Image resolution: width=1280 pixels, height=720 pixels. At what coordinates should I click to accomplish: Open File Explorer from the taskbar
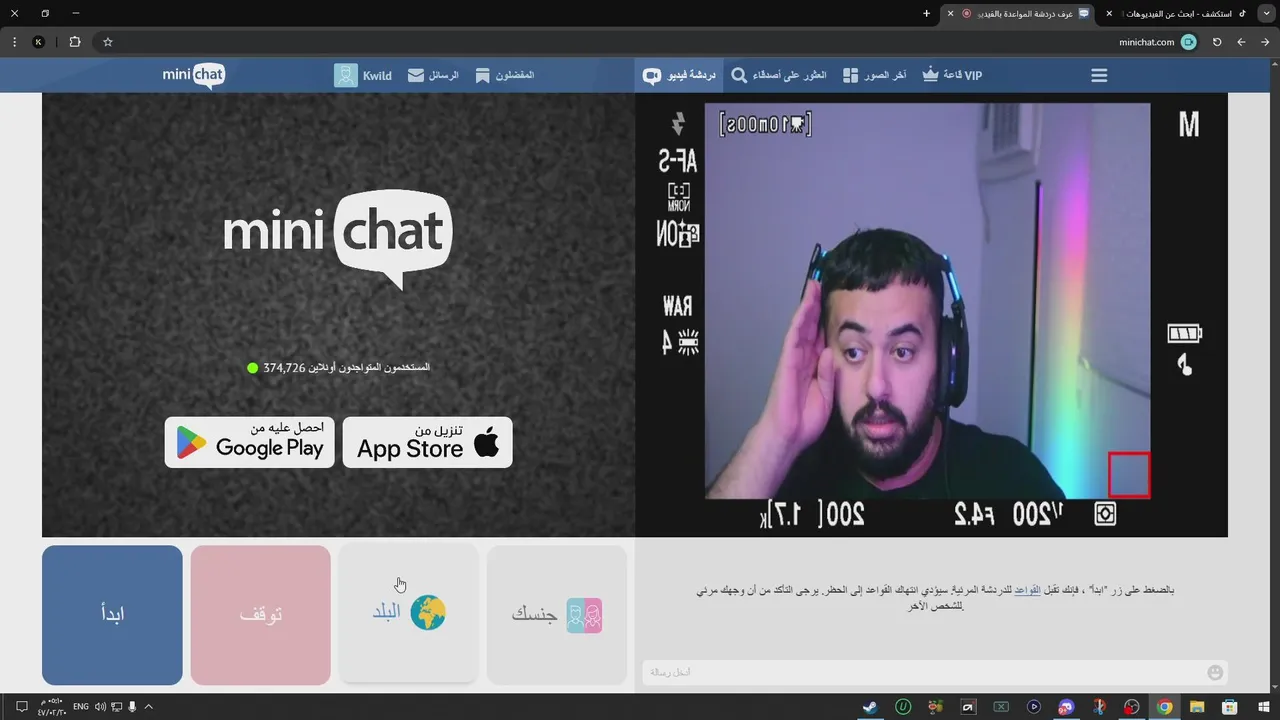(1197, 707)
